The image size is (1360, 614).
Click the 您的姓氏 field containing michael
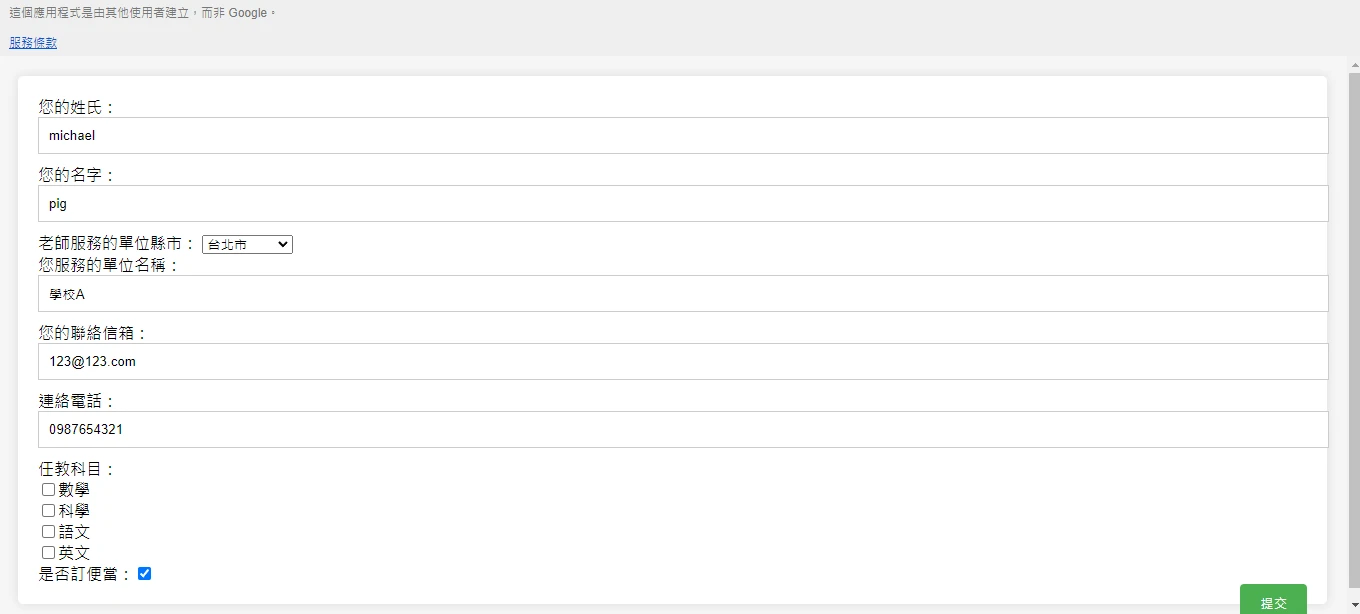683,136
